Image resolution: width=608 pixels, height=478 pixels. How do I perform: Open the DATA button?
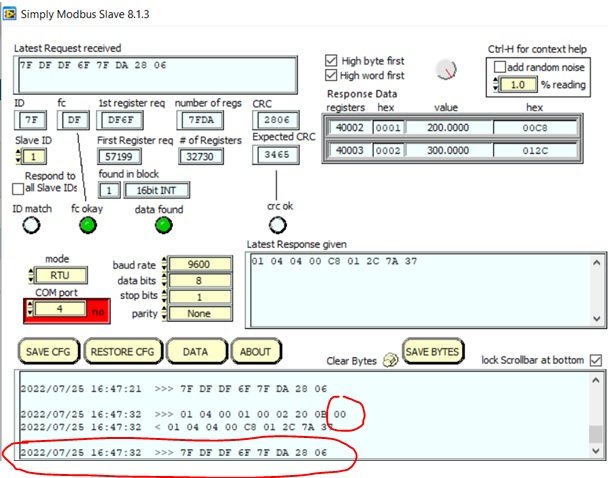(195, 352)
